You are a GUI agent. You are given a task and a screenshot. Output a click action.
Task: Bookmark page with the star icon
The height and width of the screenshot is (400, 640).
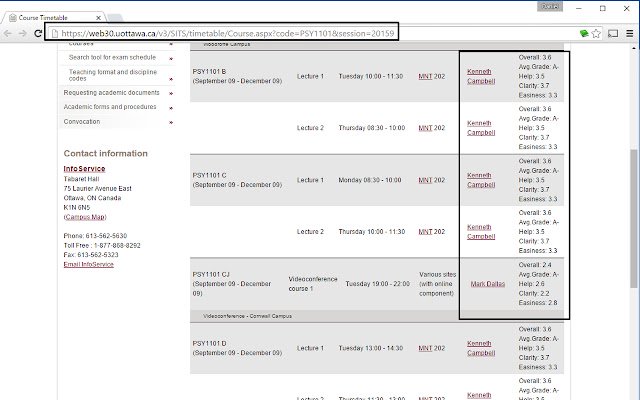596,33
